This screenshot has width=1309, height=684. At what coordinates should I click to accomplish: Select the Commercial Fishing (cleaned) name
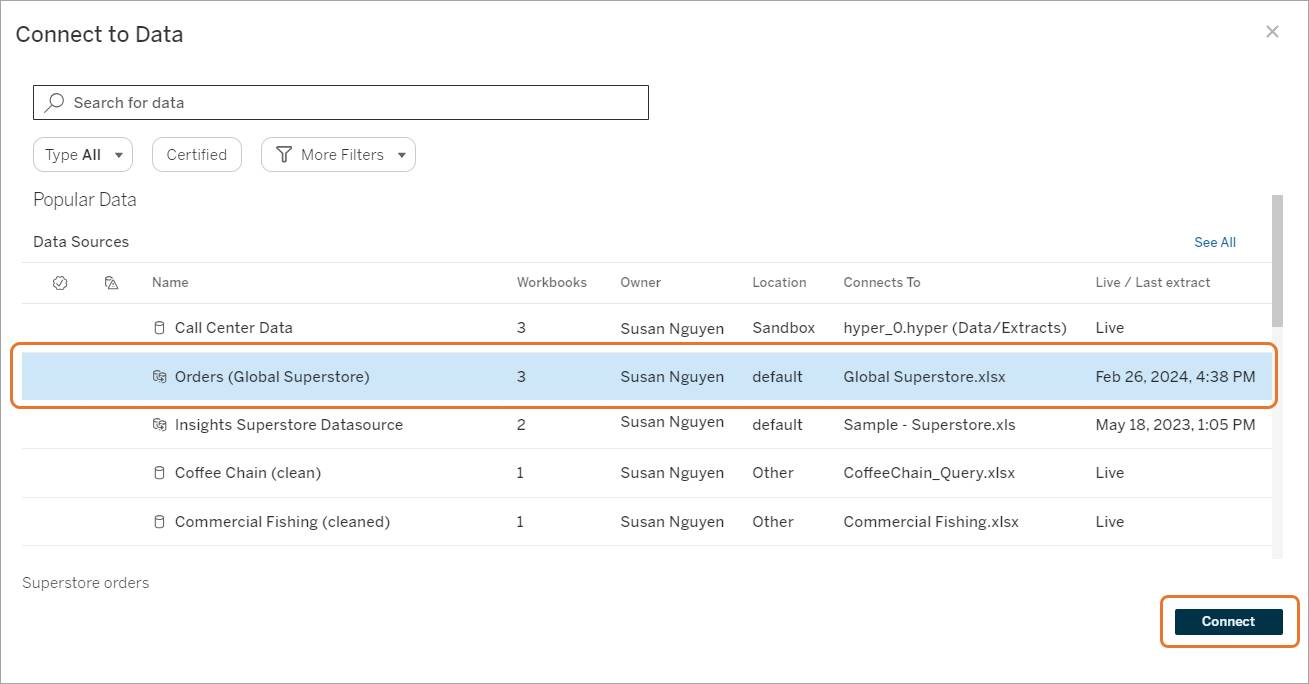coord(282,522)
